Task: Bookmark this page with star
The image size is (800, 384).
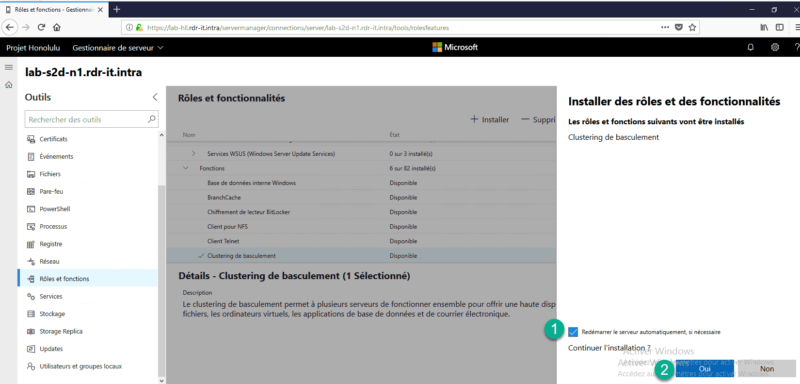Action: coord(692,28)
